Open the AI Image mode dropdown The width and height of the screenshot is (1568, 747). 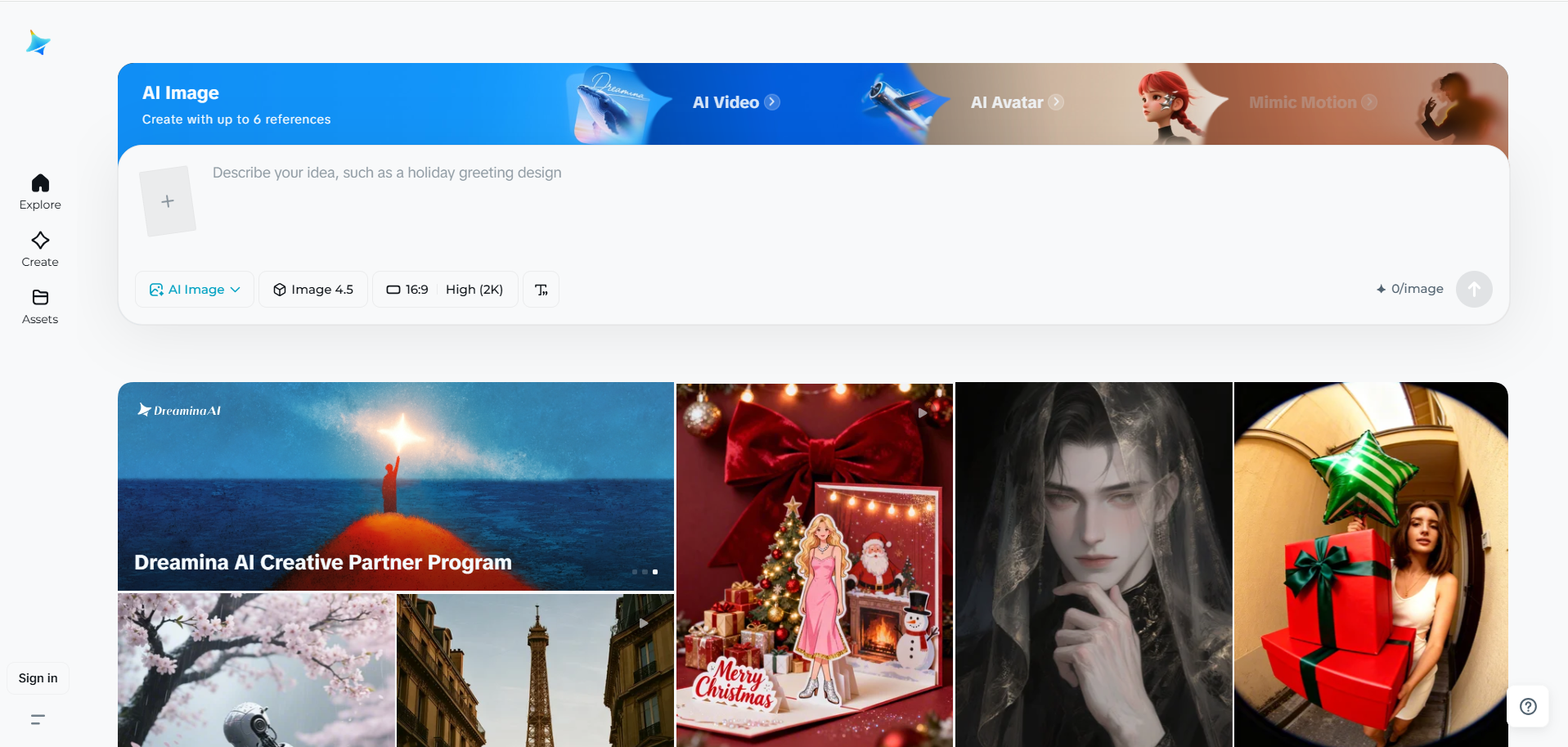click(194, 289)
